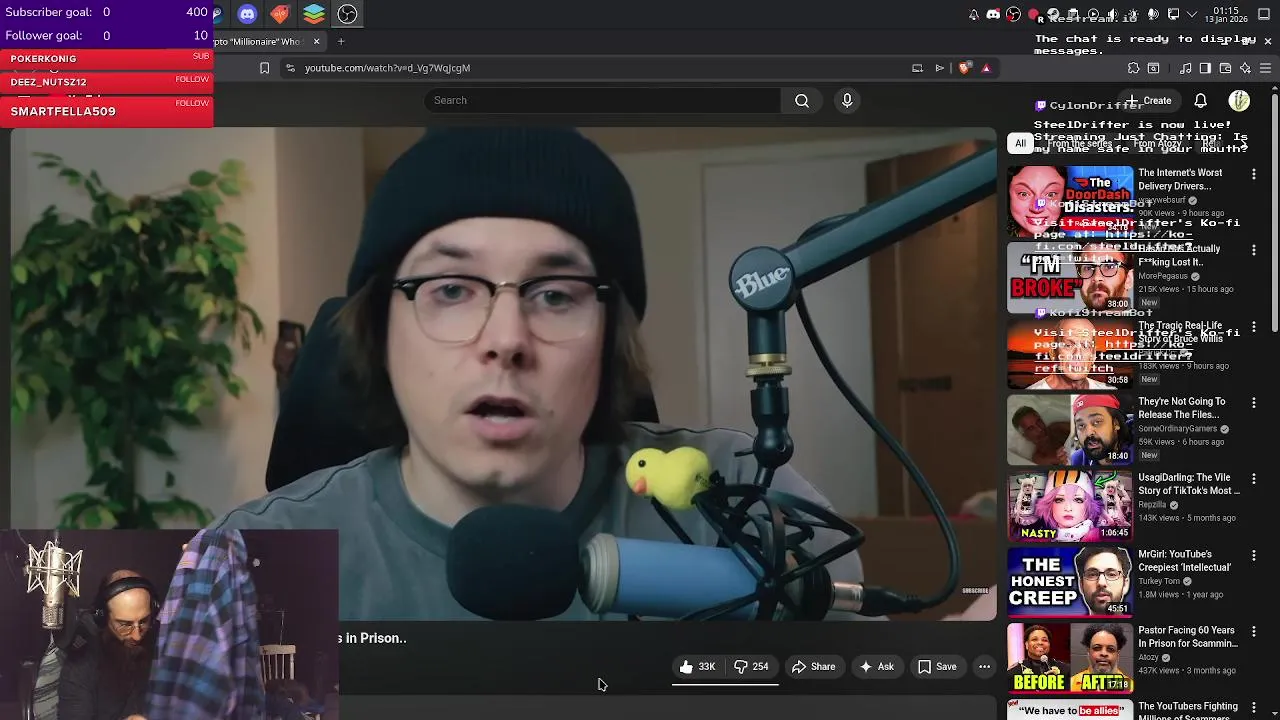Share this video
The height and width of the screenshot is (720, 1280).
(x=813, y=667)
